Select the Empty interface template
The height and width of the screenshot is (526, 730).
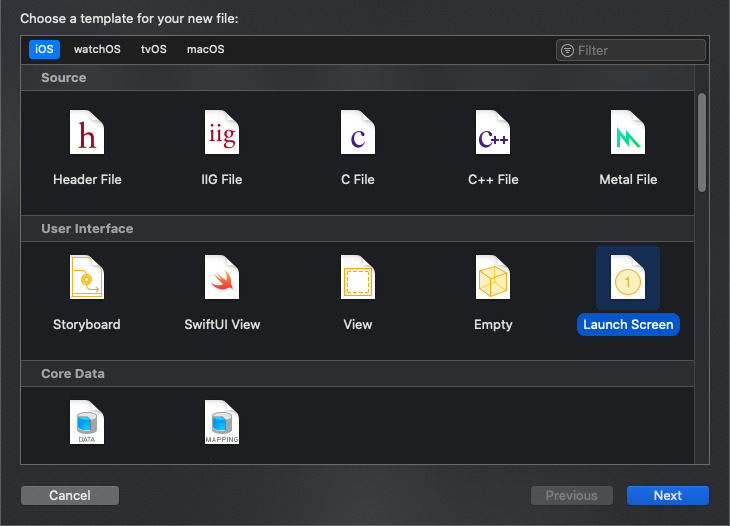click(493, 278)
